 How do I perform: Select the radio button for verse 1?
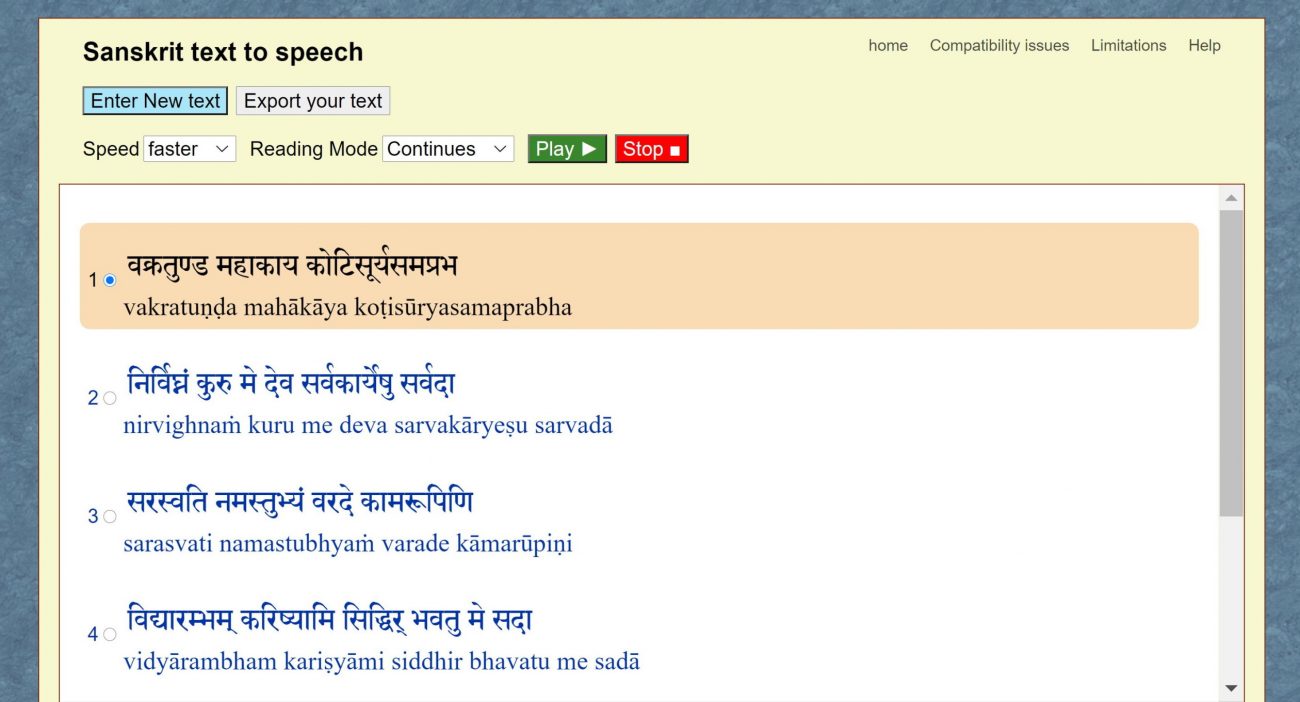pos(108,280)
